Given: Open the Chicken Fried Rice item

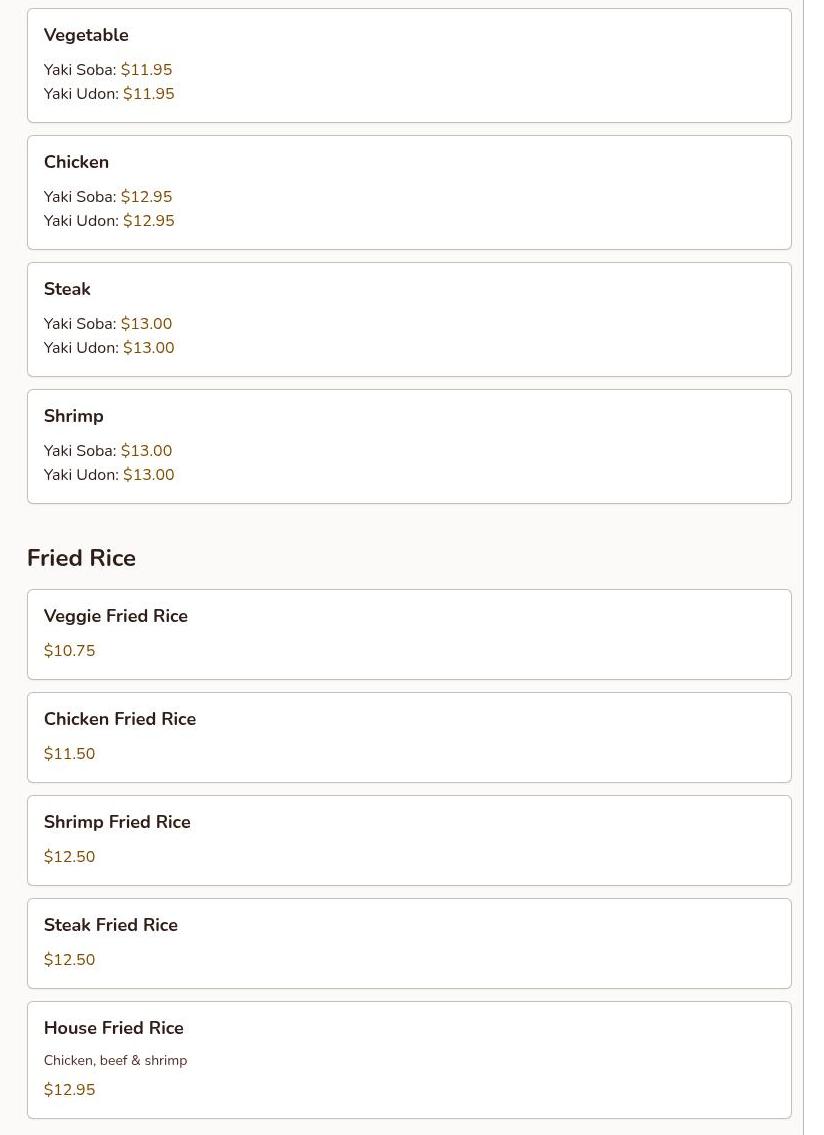Looking at the screenshot, I should (x=409, y=737).
